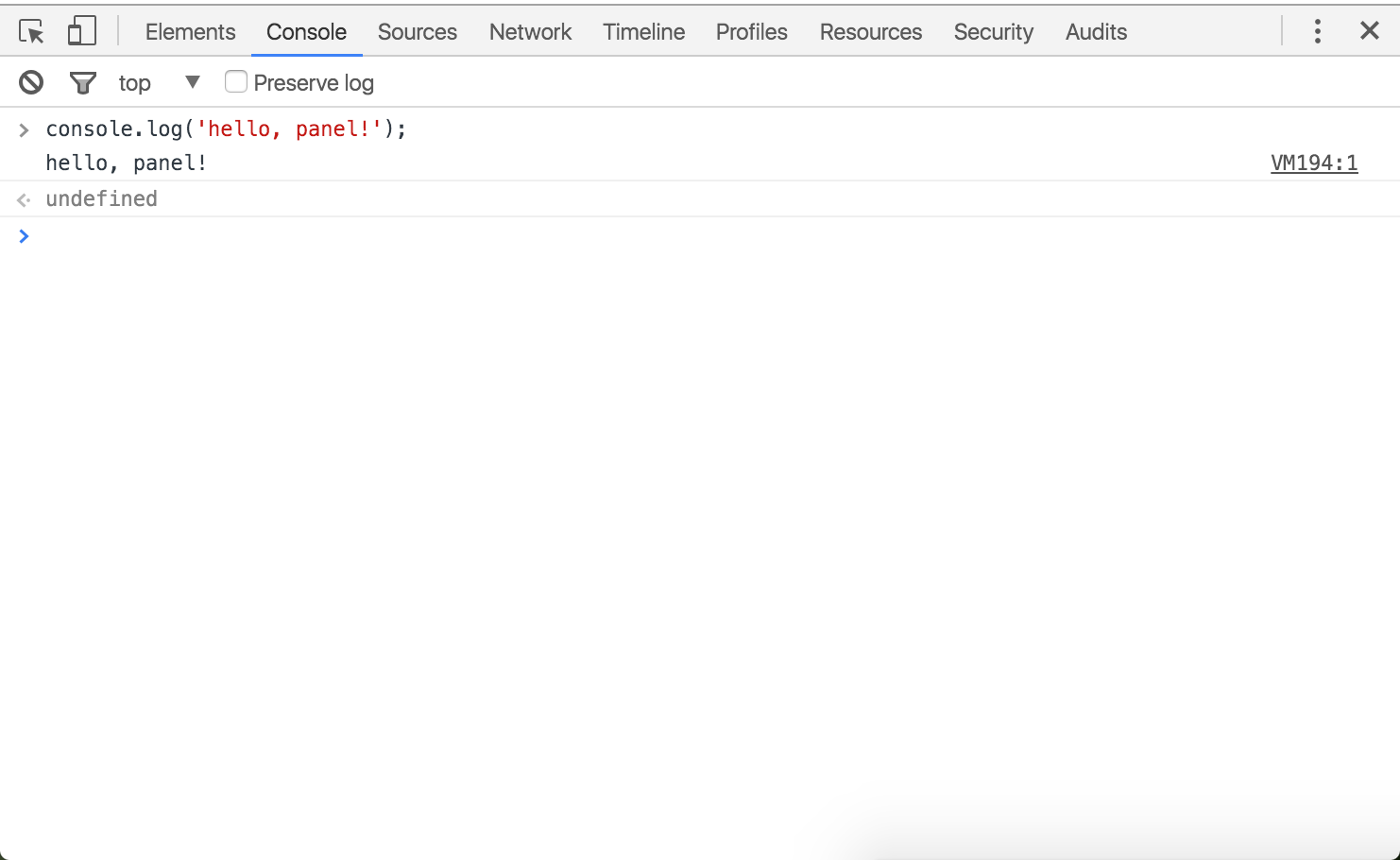Select the 'hello, panel!' output message

click(126, 163)
